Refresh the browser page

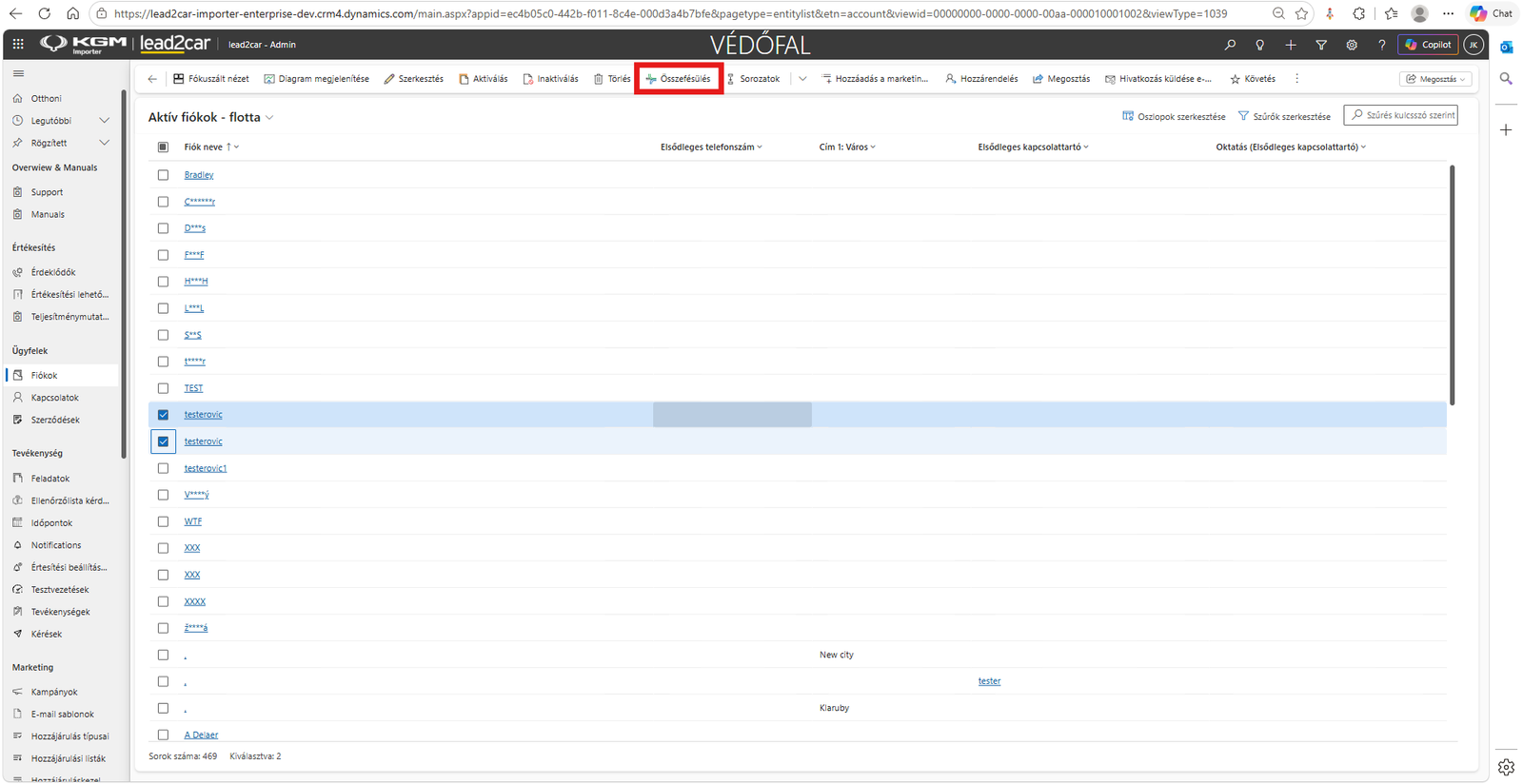(44, 13)
